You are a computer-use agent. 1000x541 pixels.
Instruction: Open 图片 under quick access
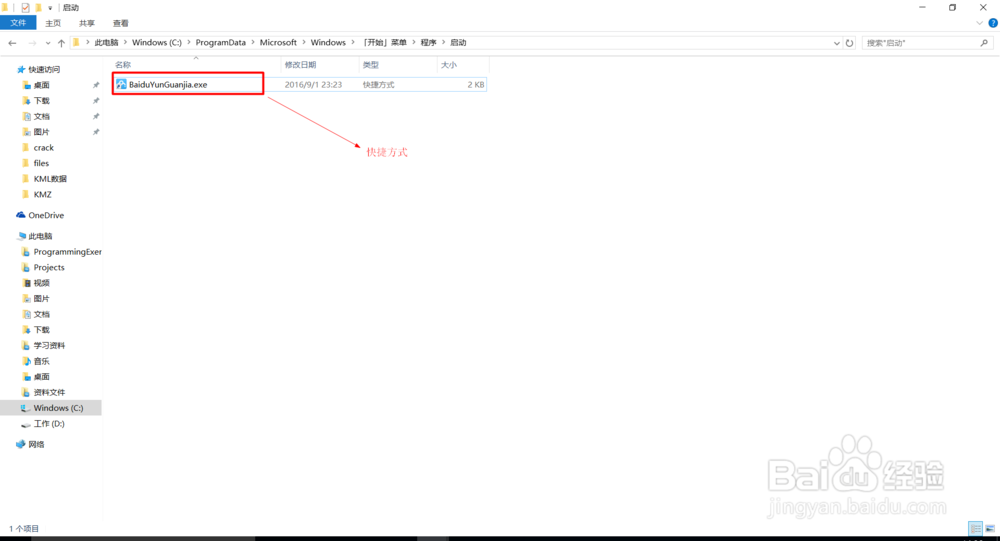pos(41,132)
